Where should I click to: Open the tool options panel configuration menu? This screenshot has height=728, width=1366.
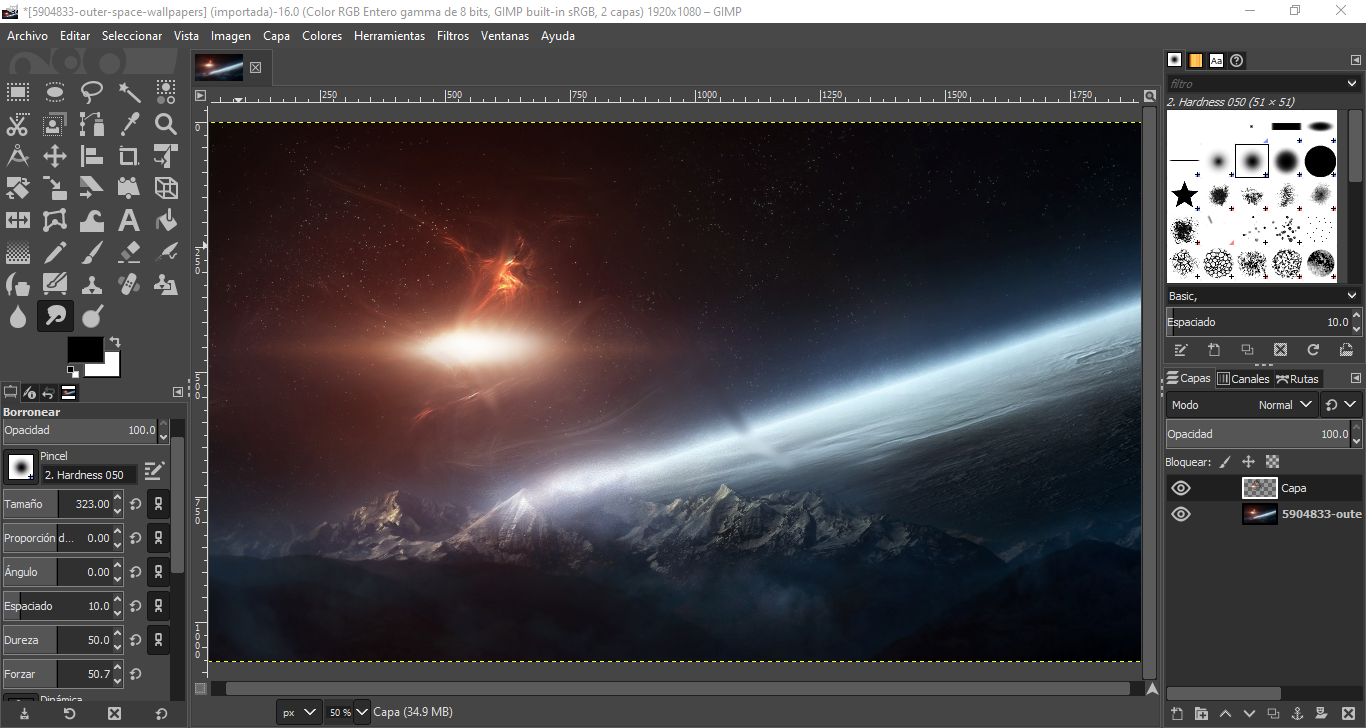(x=178, y=392)
